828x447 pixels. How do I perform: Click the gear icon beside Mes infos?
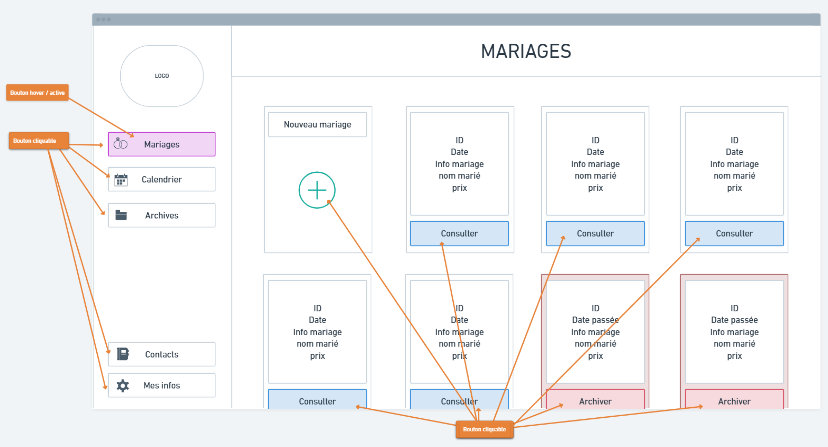click(123, 385)
